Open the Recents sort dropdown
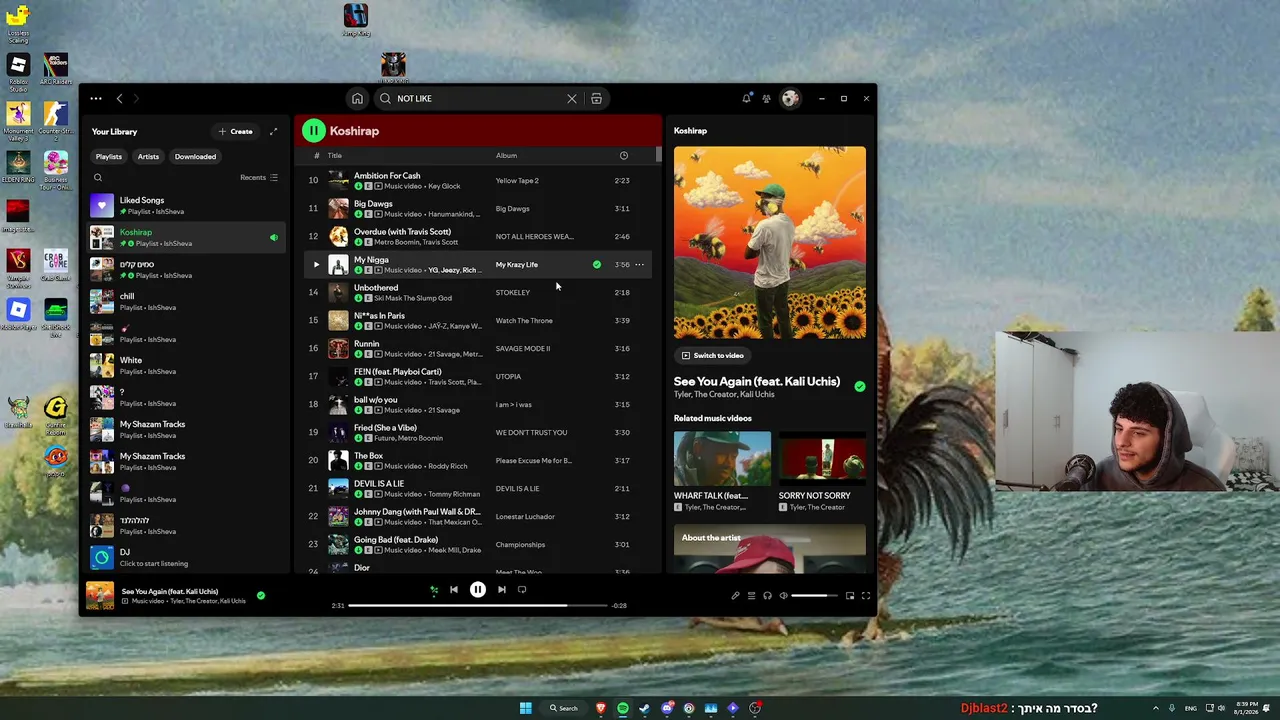The image size is (1280, 720). pyautogui.click(x=259, y=178)
